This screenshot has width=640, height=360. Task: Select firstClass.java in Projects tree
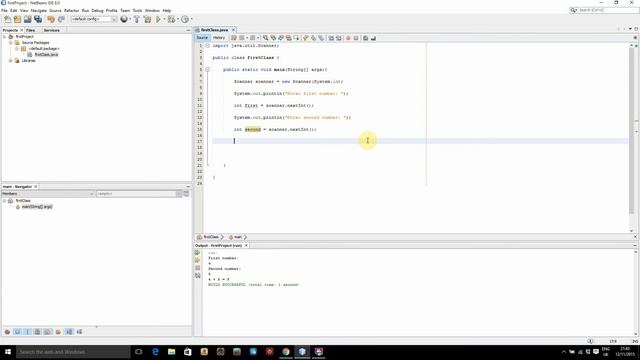[x=46, y=54]
